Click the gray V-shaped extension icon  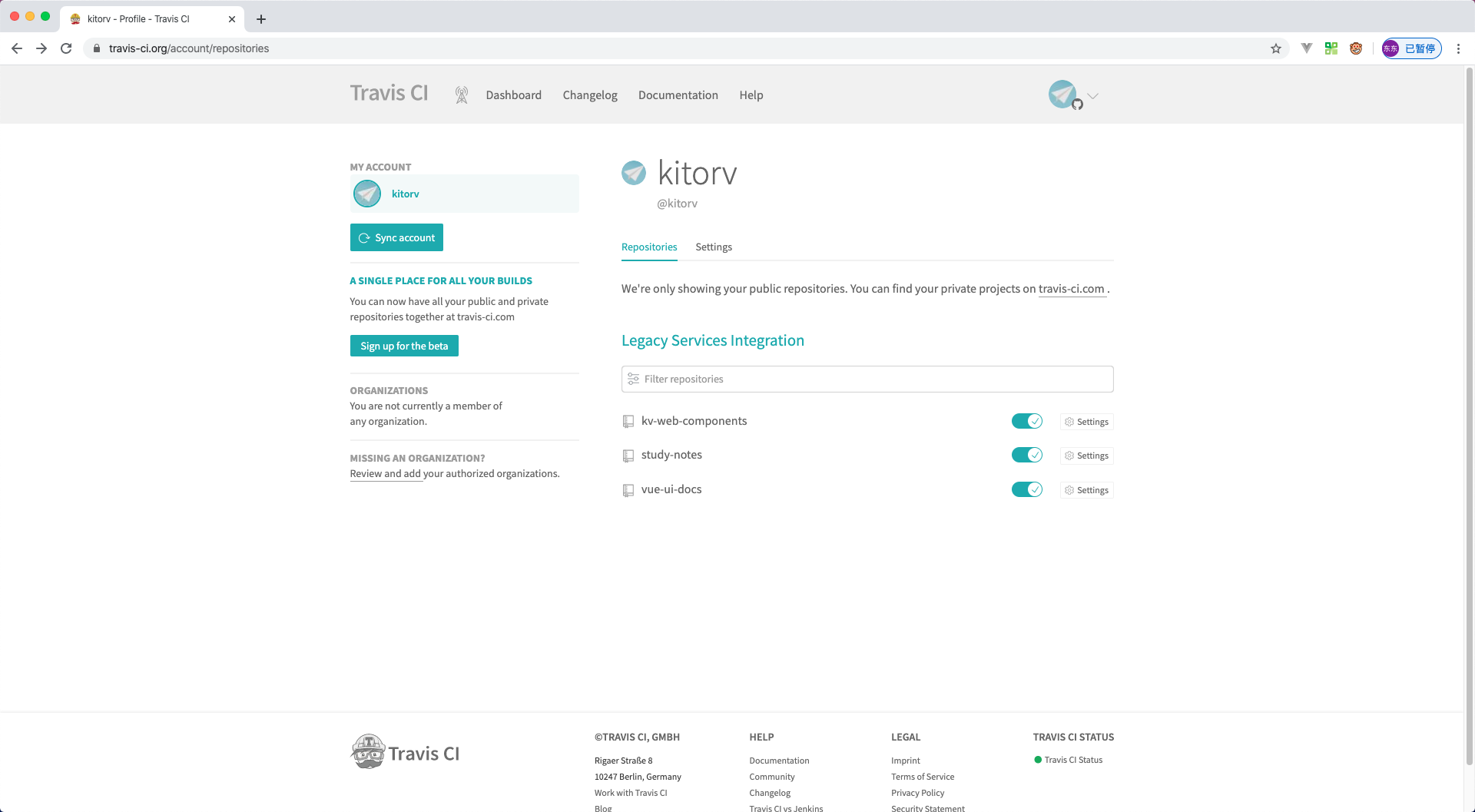point(1307,48)
